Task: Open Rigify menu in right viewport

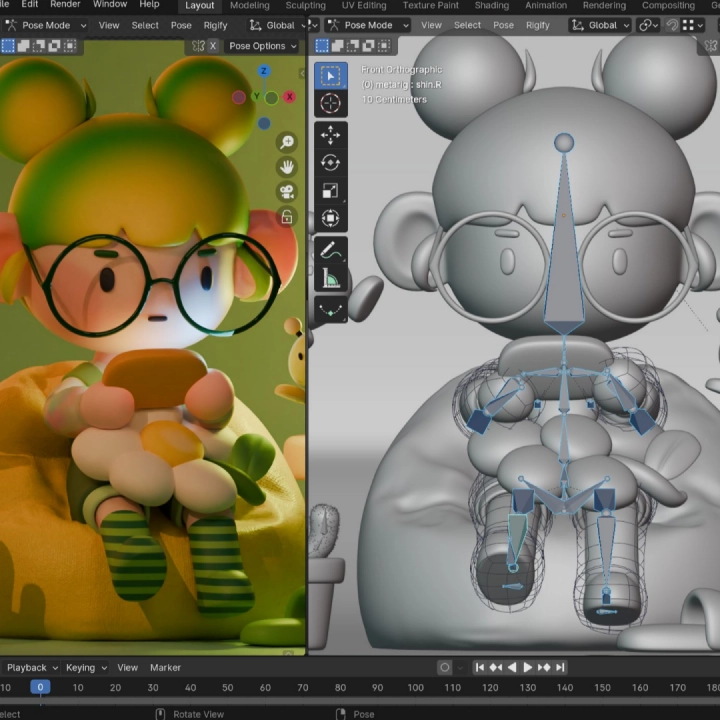Action: click(x=538, y=25)
